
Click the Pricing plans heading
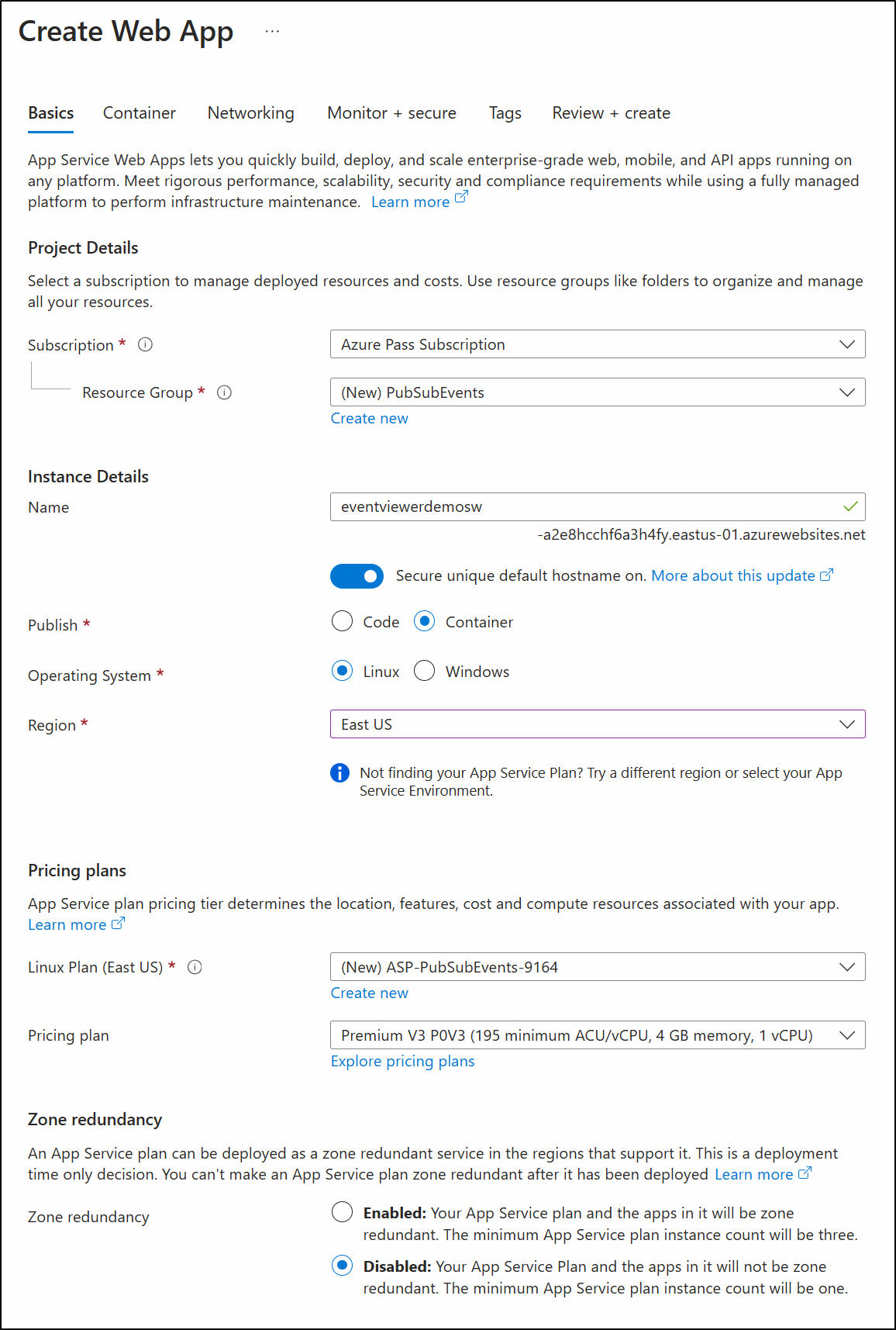(77, 871)
